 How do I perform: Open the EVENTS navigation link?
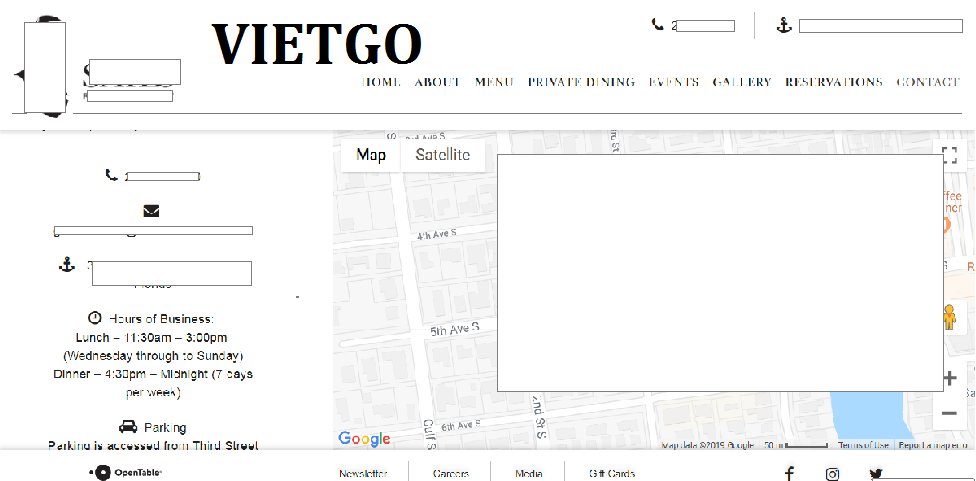[x=674, y=82]
